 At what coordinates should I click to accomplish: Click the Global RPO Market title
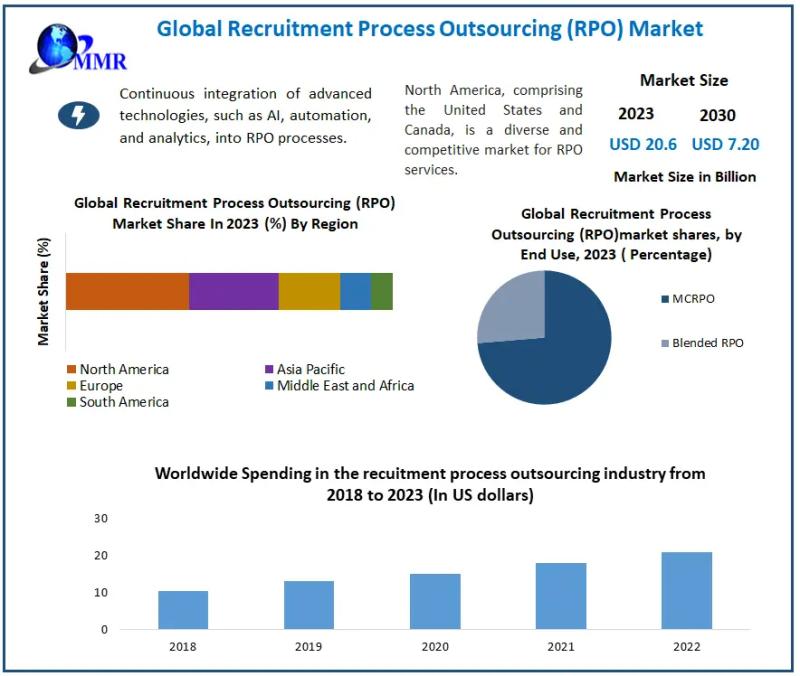(430, 29)
